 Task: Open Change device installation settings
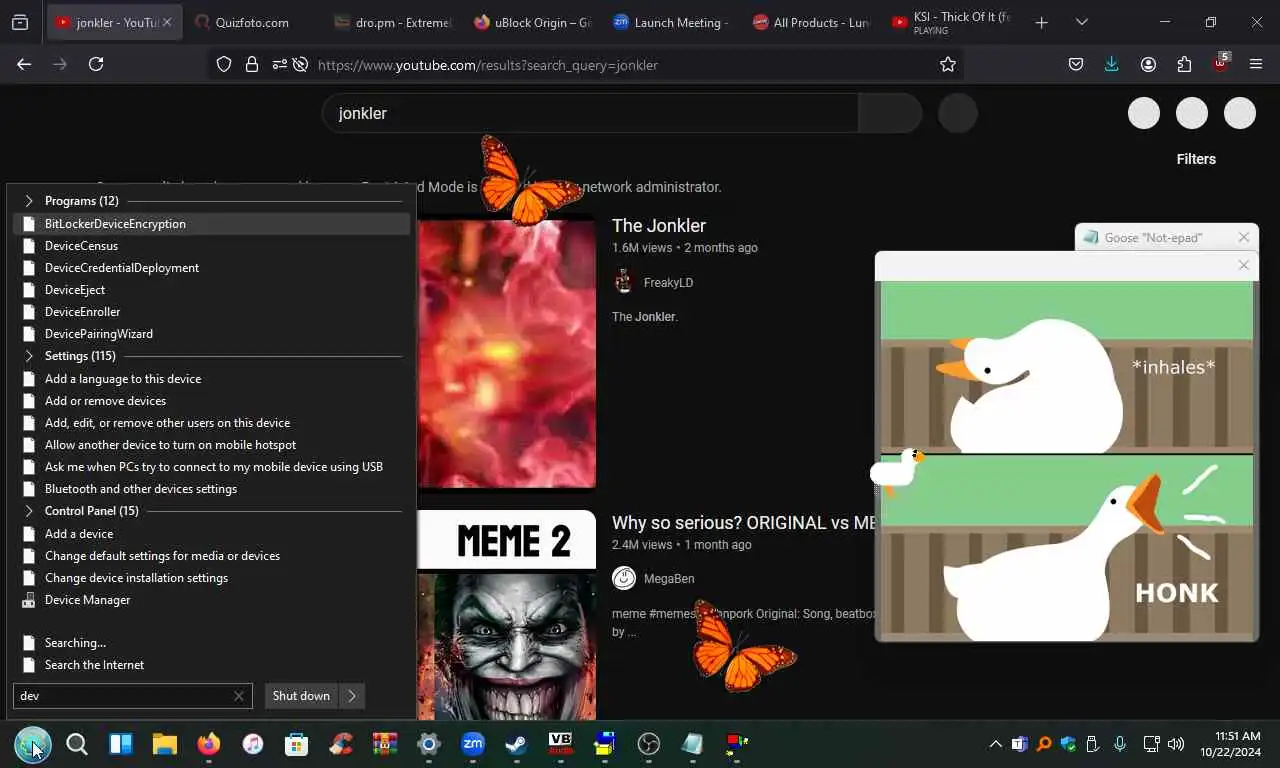pos(212,578)
